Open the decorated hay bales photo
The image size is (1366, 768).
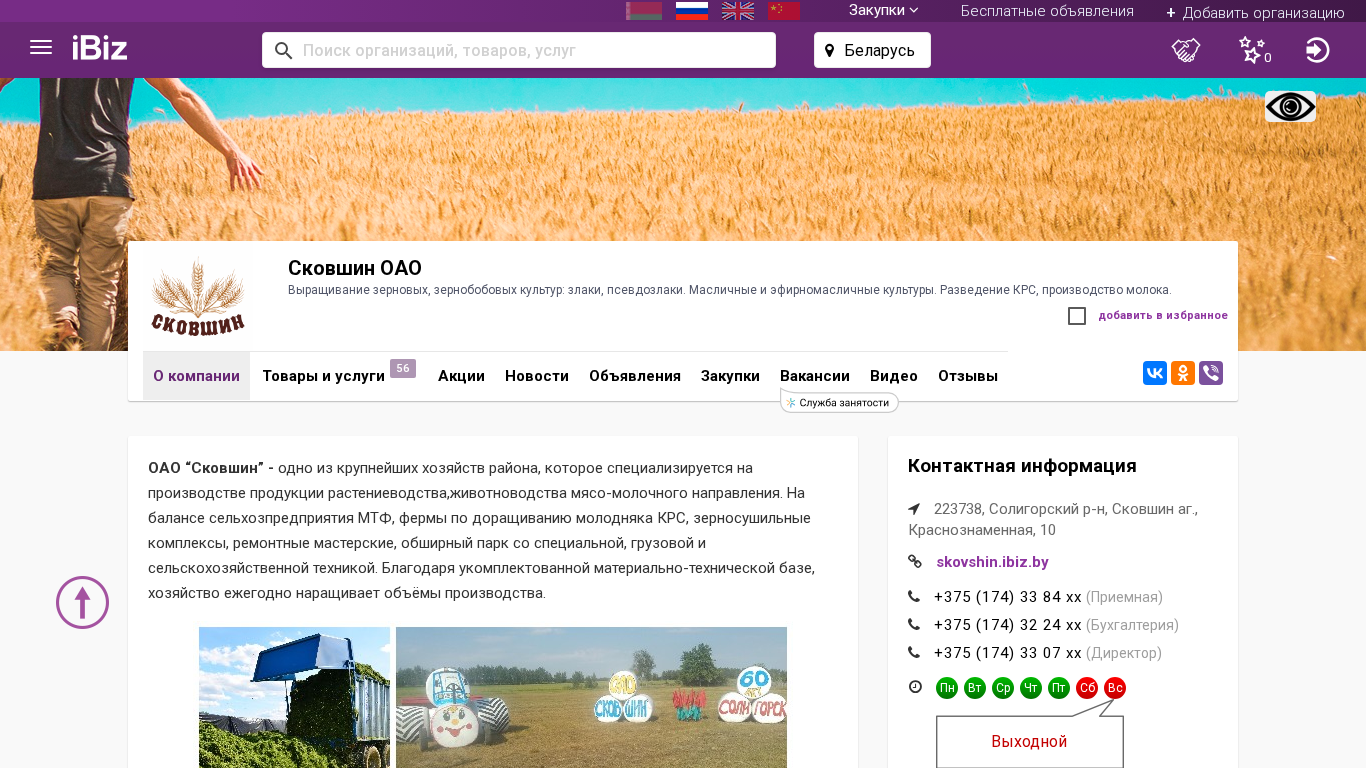pos(591,697)
